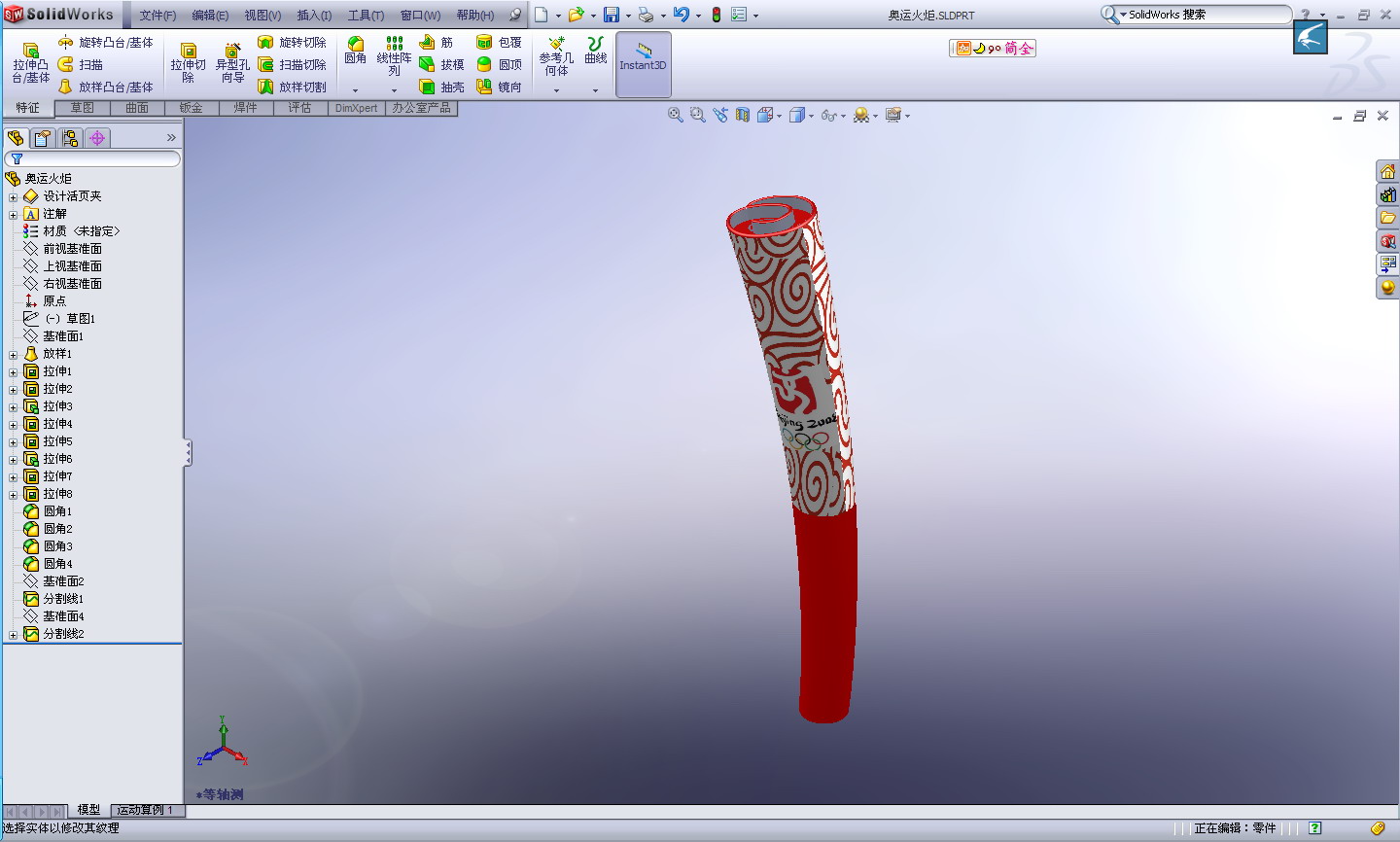Click the 曲线 curves tool
The width and height of the screenshot is (1400, 842).
(596, 51)
